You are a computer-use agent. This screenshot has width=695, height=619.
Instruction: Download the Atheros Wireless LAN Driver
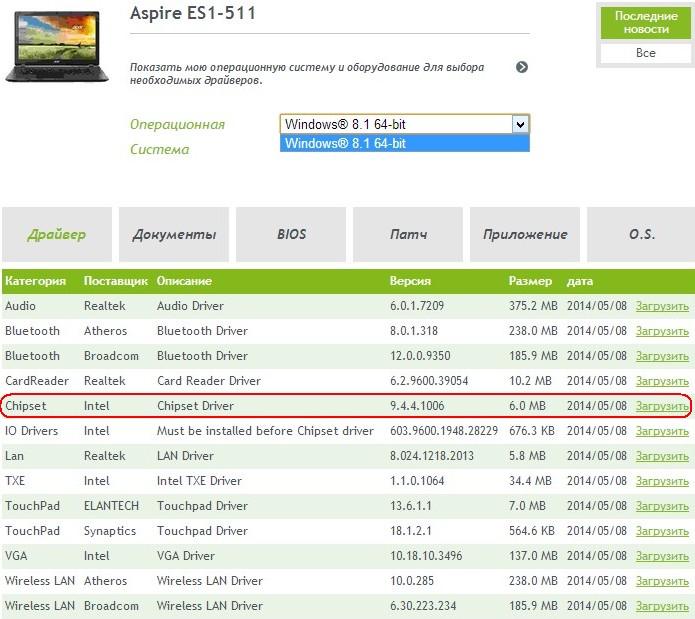(x=662, y=581)
